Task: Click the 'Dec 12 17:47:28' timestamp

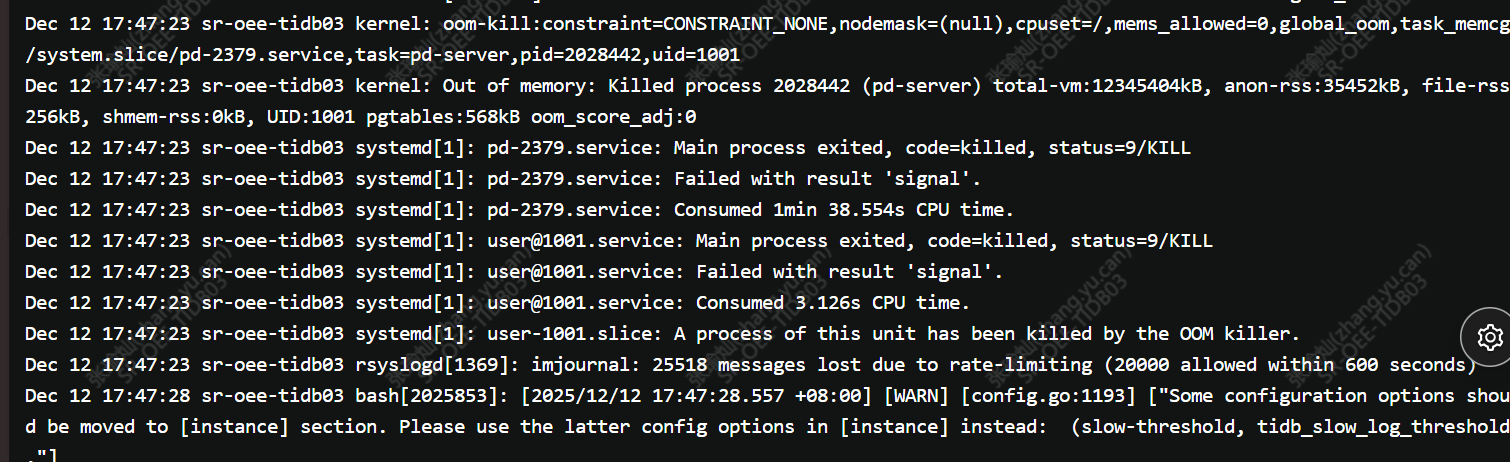Action: point(107,396)
